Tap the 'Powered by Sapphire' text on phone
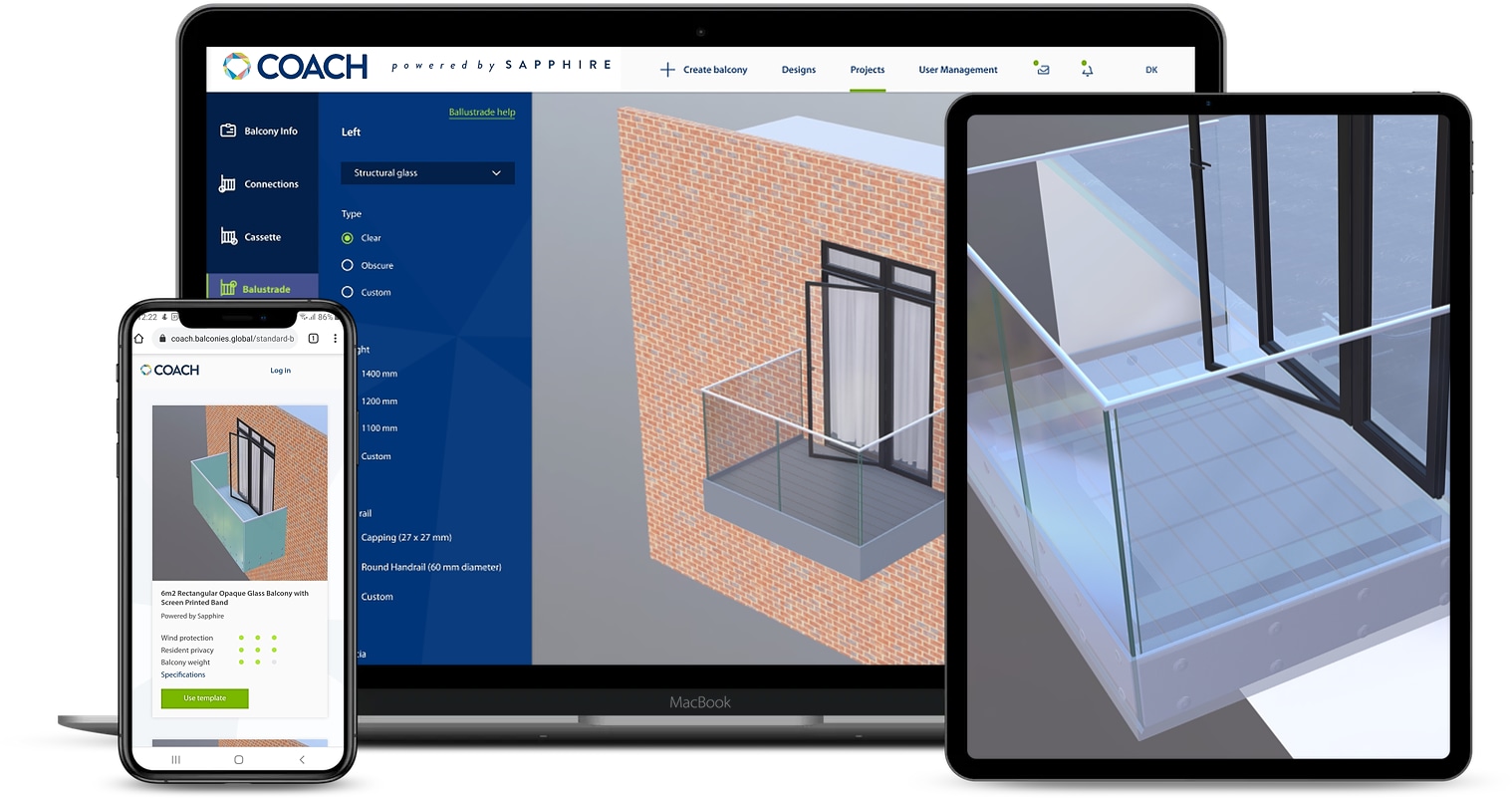Screen dimensions: 1512x798 coord(192,616)
